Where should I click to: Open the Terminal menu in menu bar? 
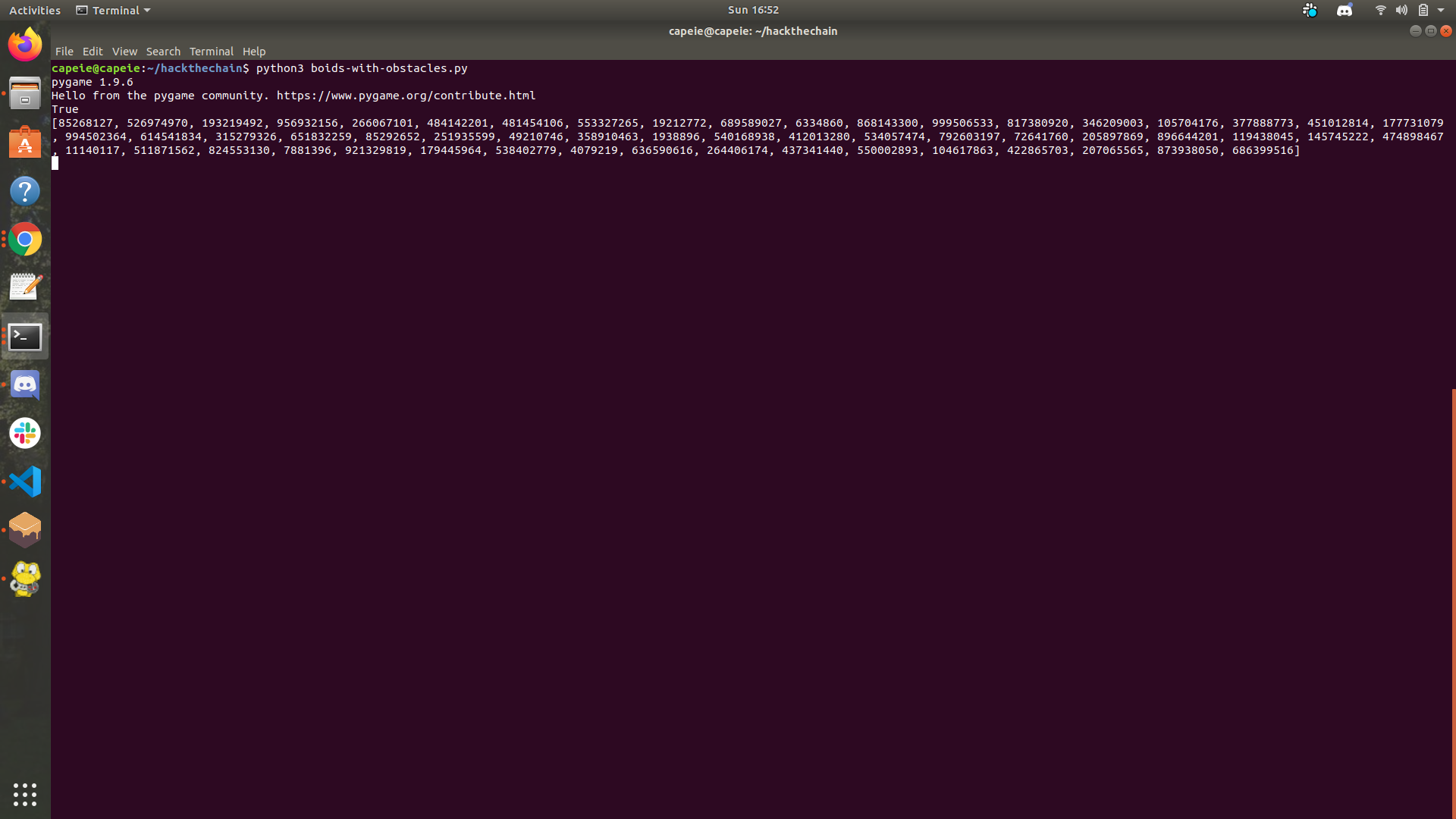[x=211, y=52]
